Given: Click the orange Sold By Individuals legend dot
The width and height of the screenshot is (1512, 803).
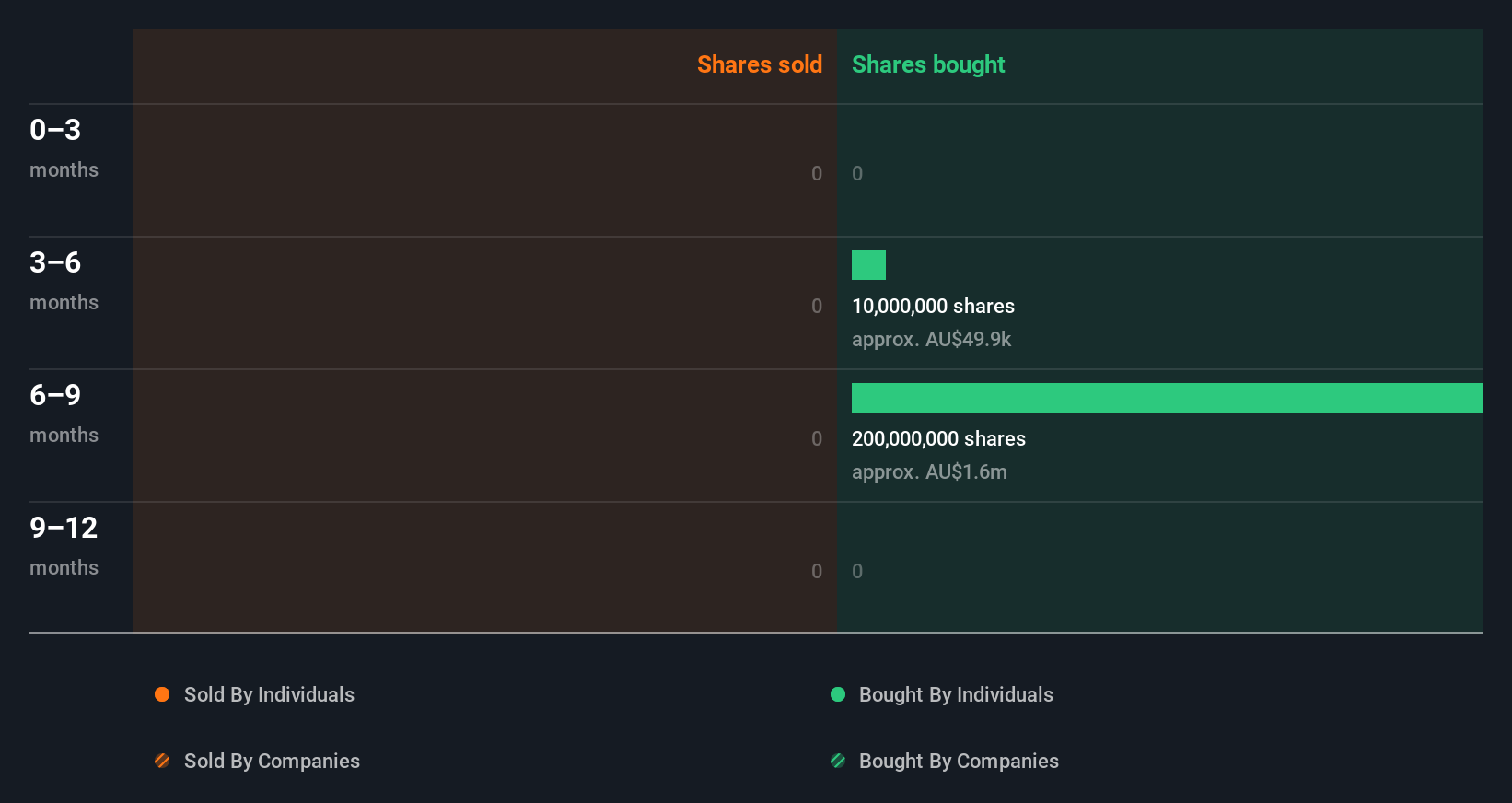Looking at the screenshot, I should 162,694.
